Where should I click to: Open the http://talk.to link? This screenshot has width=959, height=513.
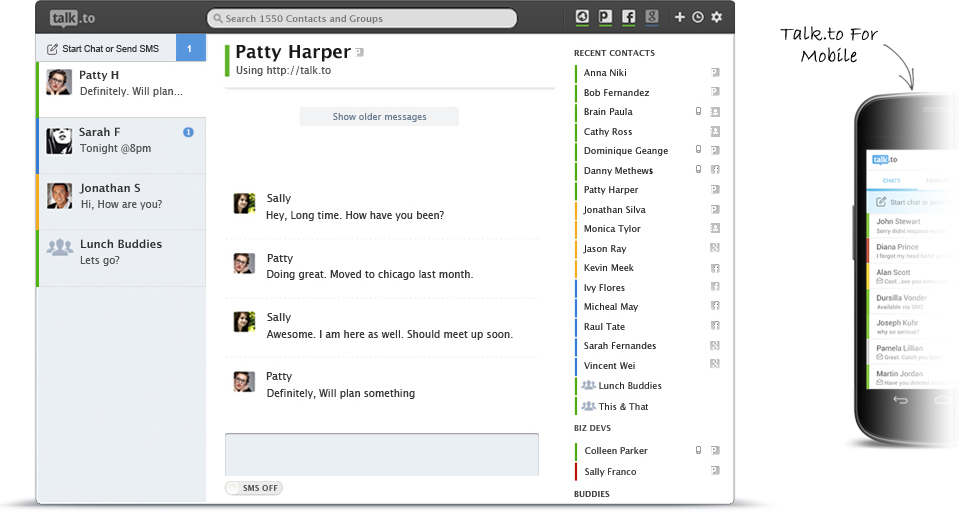(x=298, y=70)
